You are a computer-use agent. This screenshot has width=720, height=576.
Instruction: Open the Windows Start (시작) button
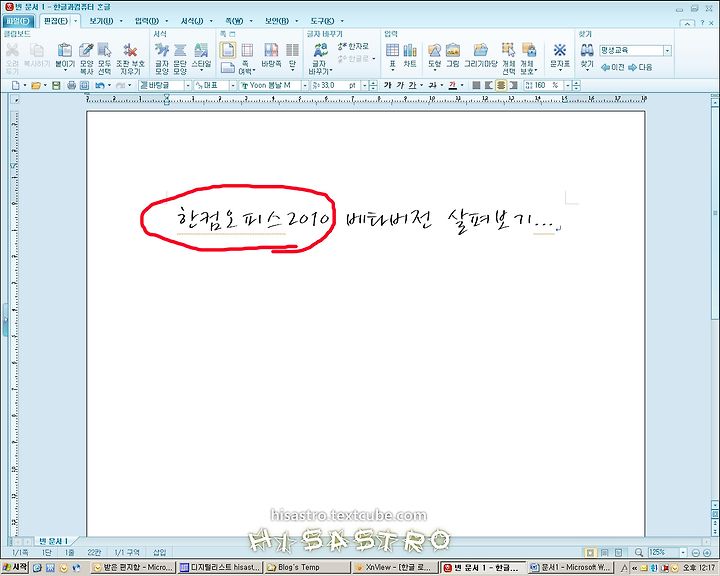tap(15, 568)
